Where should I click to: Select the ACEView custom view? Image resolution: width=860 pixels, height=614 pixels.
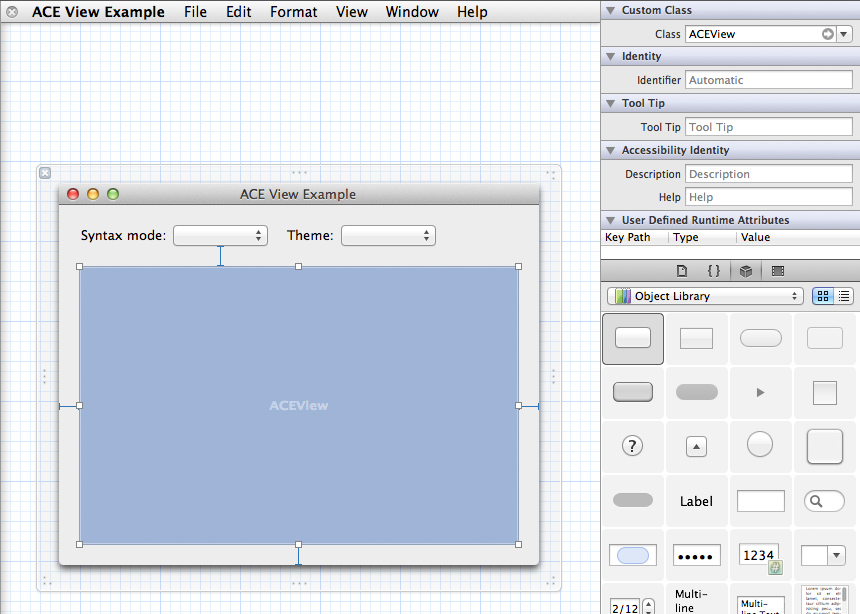(x=299, y=405)
